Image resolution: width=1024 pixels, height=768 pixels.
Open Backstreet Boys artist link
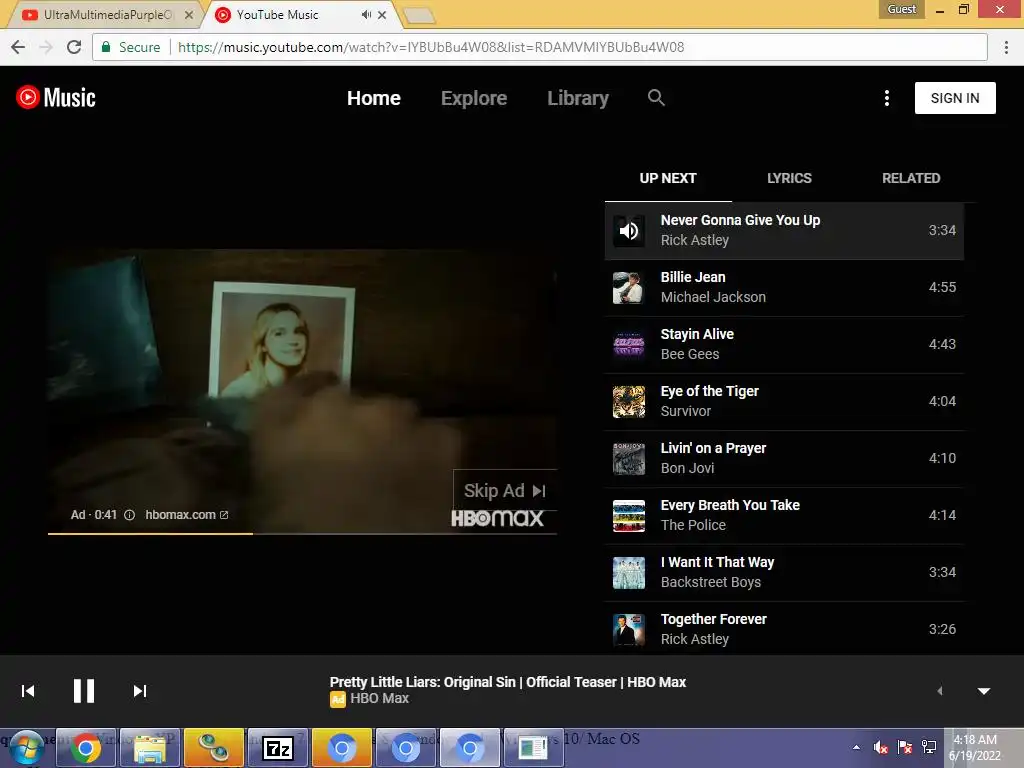(x=711, y=582)
